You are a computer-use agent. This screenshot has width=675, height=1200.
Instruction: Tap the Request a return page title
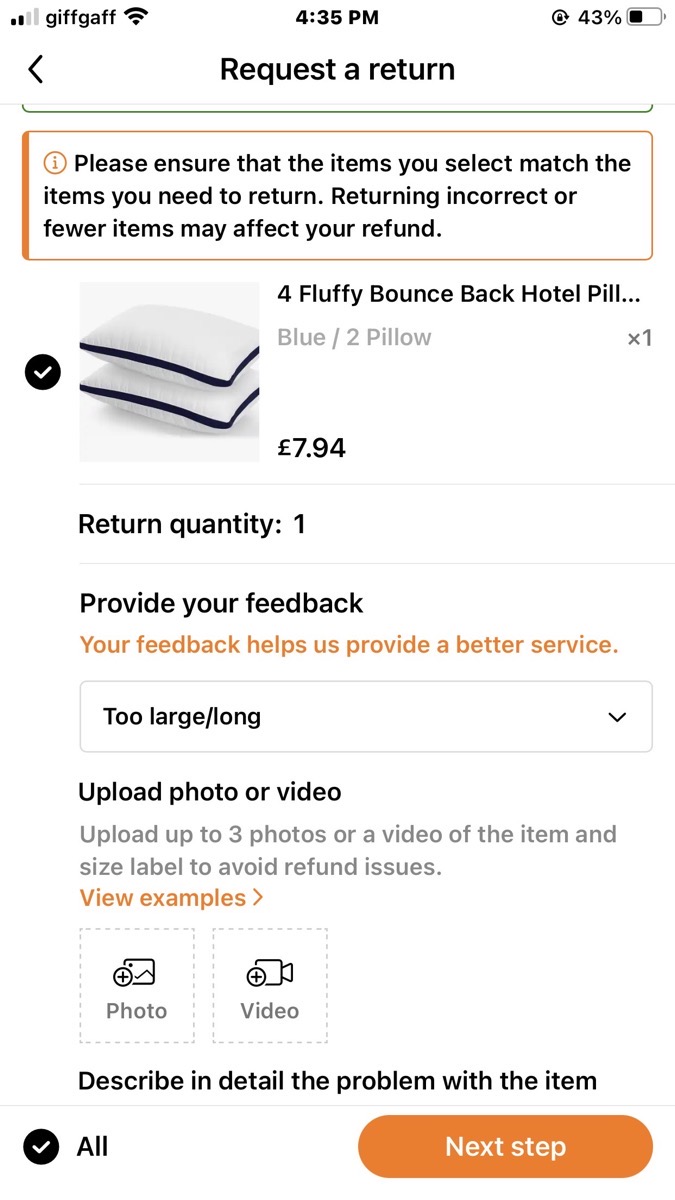point(337,69)
